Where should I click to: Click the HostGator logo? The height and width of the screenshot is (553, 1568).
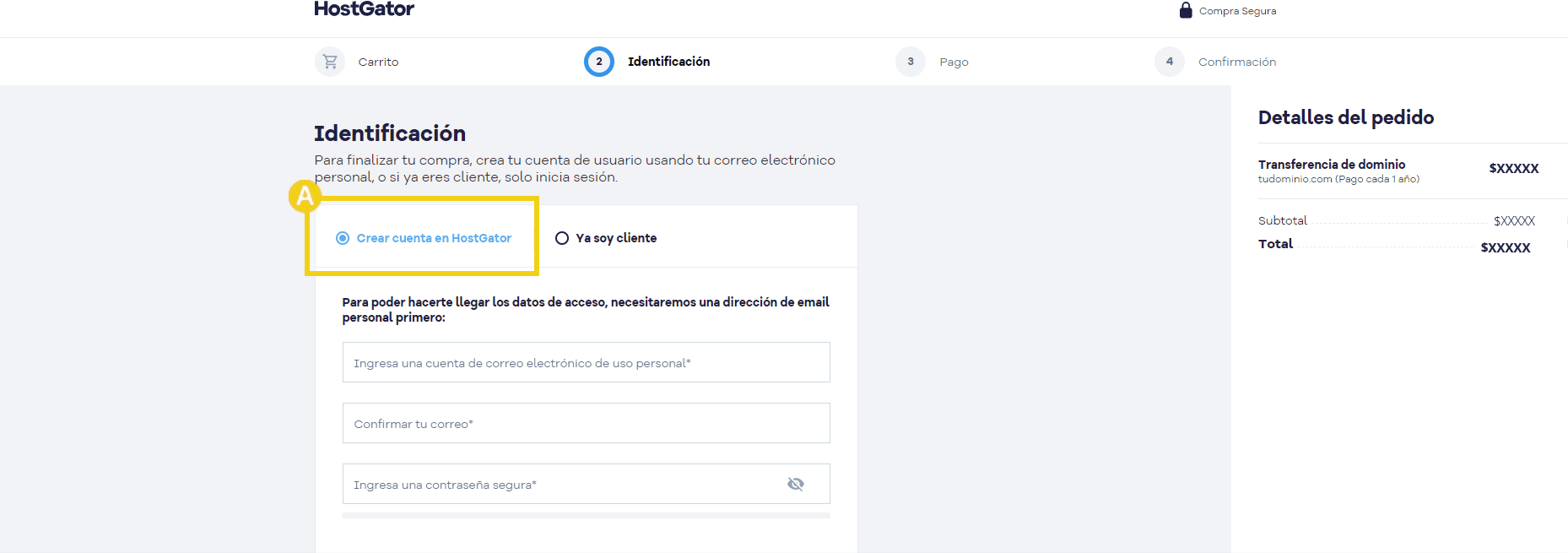(x=364, y=8)
